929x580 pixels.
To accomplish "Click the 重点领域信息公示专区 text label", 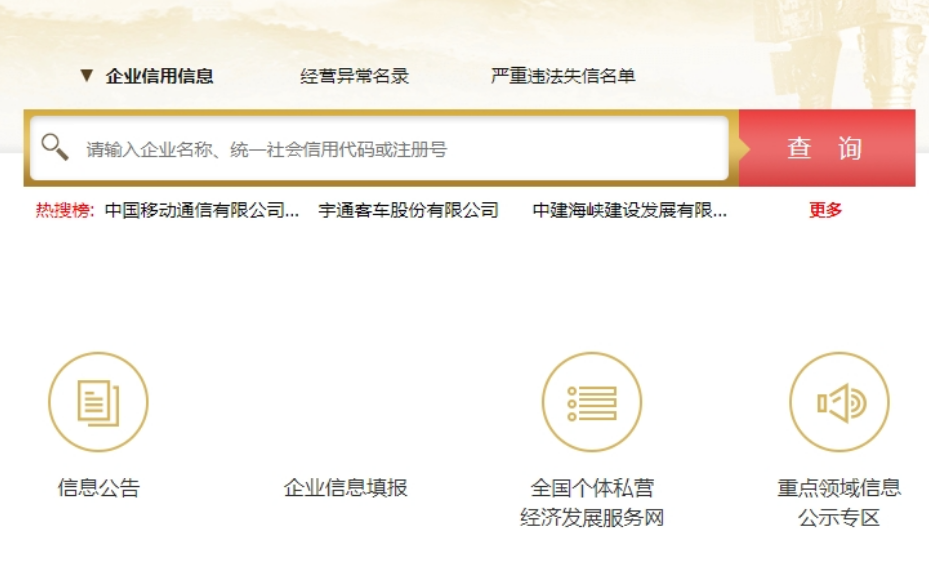I will pos(839,503).
